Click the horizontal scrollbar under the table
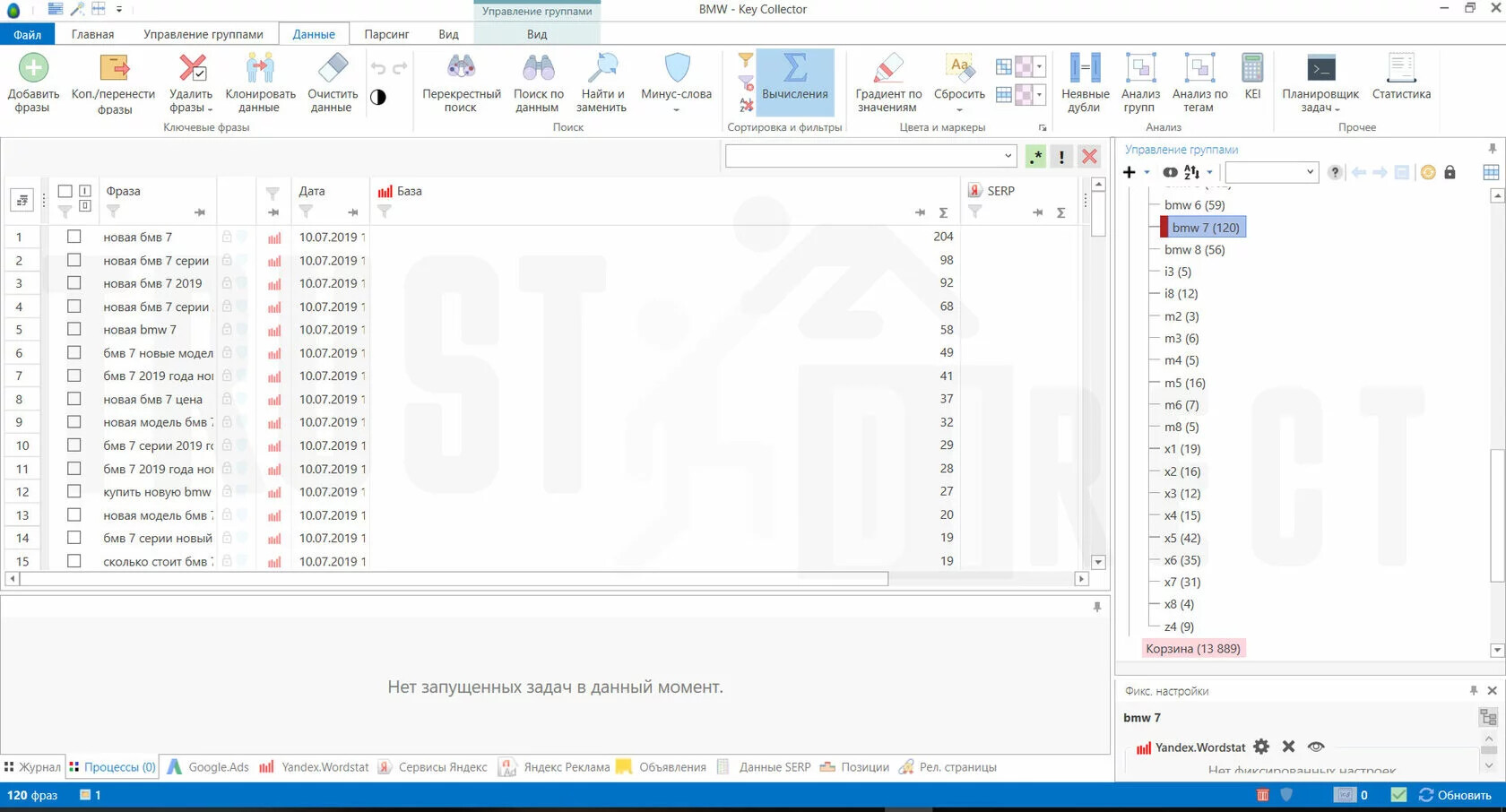Image resolution: width=1506 pixels, height=812 pixels. [454, 579]
